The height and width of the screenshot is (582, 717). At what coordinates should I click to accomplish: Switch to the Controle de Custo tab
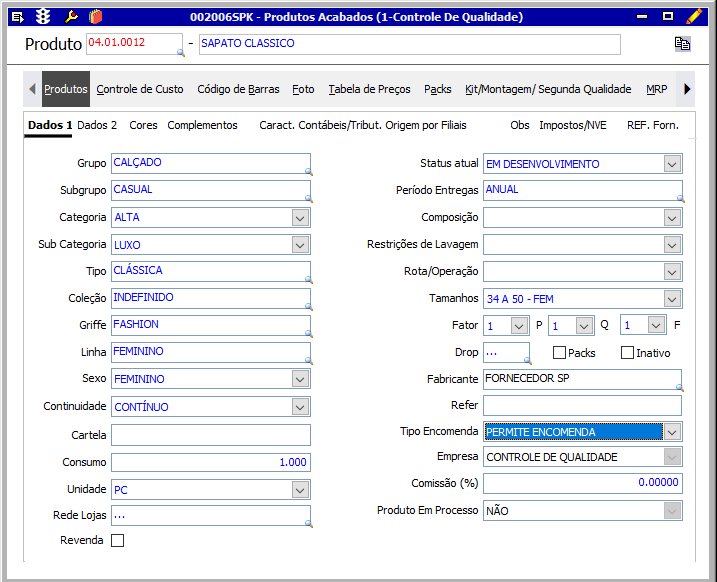pos(140,89)
